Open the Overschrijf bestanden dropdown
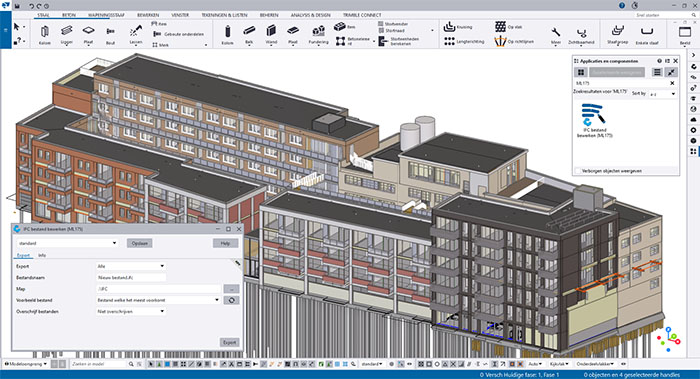This screenshot has width=700, height=379. pyautogui.click(x=131, y=311)
